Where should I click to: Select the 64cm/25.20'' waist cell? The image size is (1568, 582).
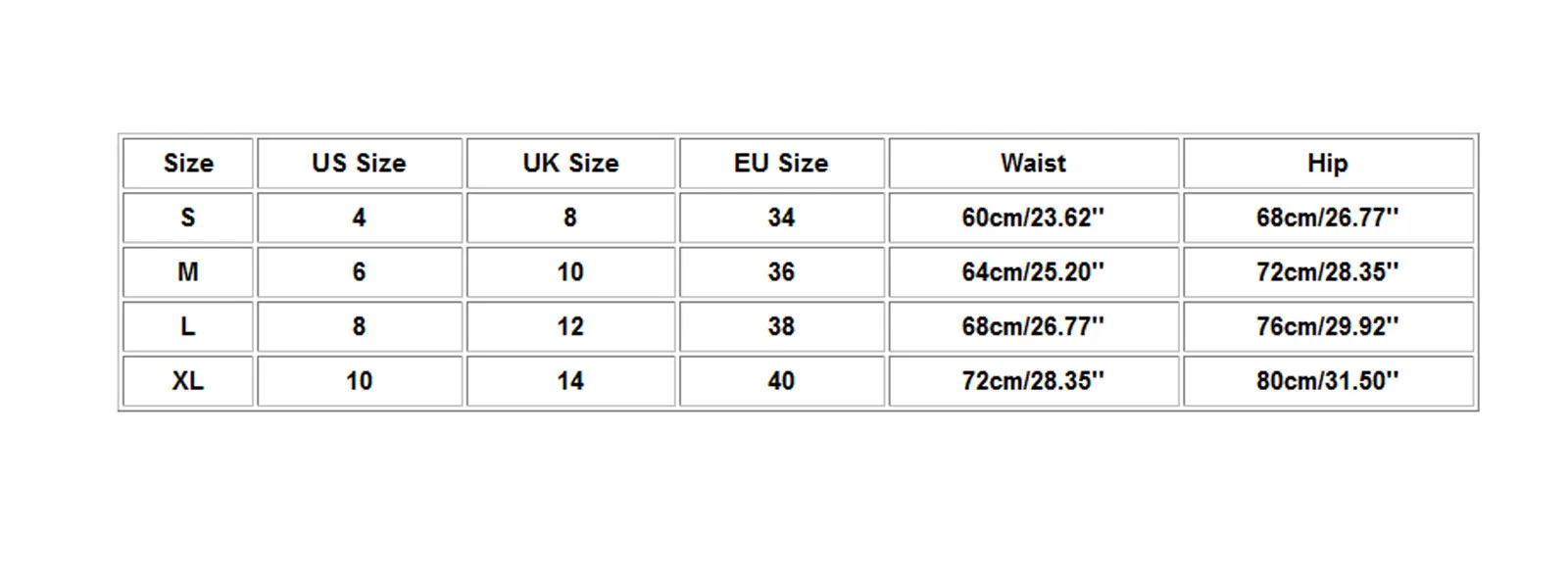coord(1033,272)
